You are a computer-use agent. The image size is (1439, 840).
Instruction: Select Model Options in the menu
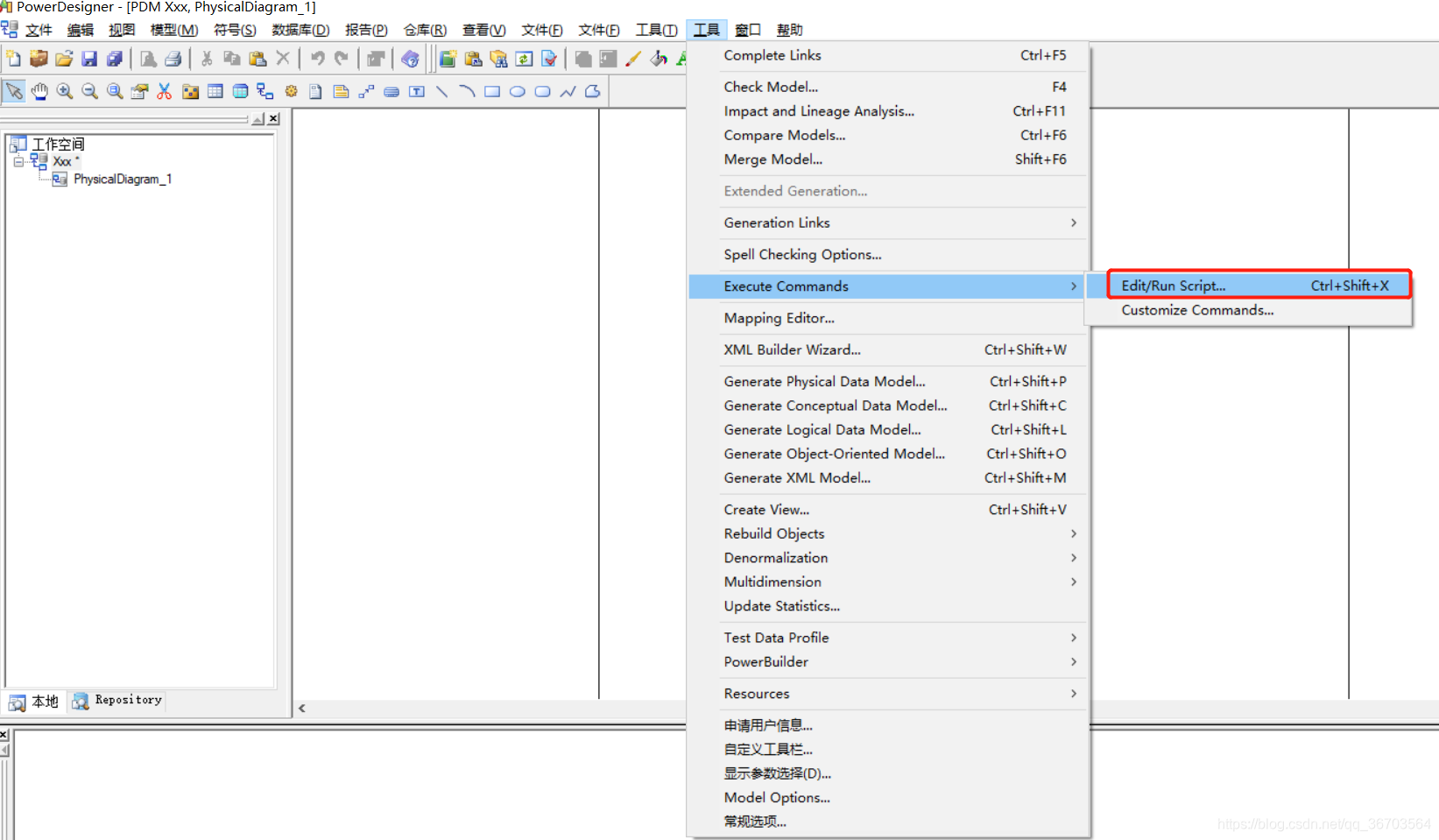click(887, 797)
